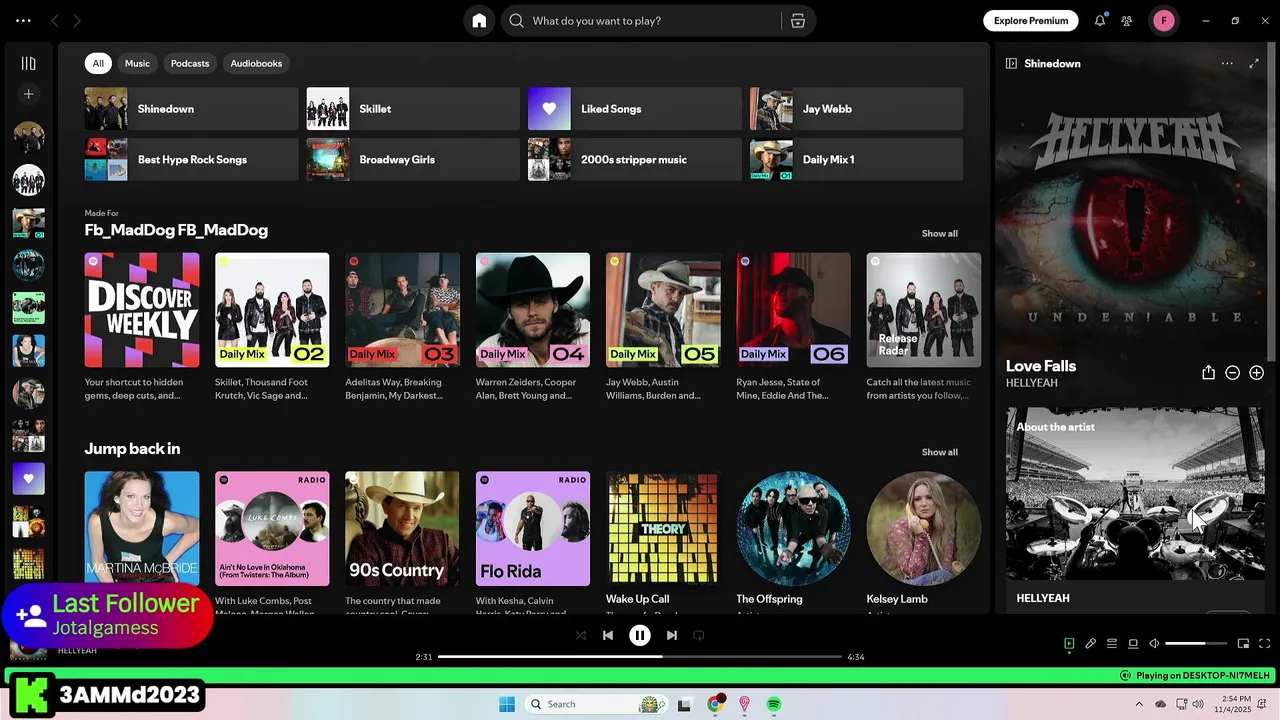The width and height of the screenshot is (1280, 720).
Task: Open About the artist HELLYEAH card
Action: (1135, 509)
